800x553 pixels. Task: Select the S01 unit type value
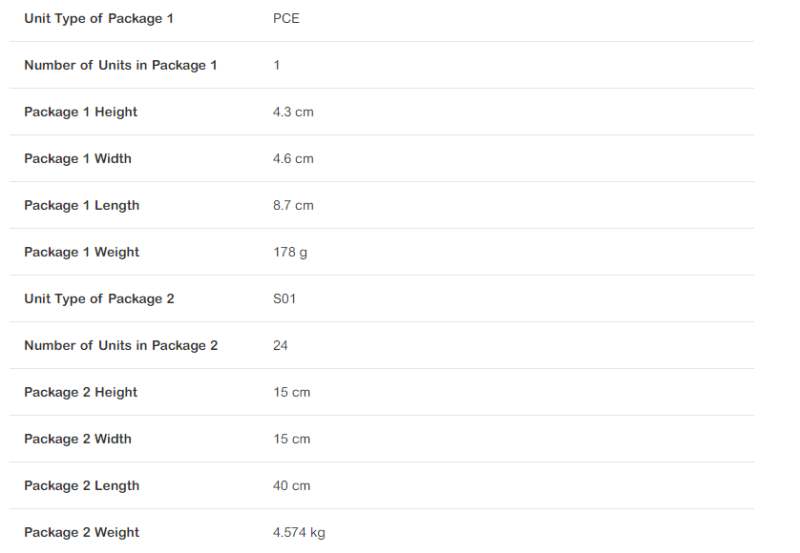coord(285,299)
